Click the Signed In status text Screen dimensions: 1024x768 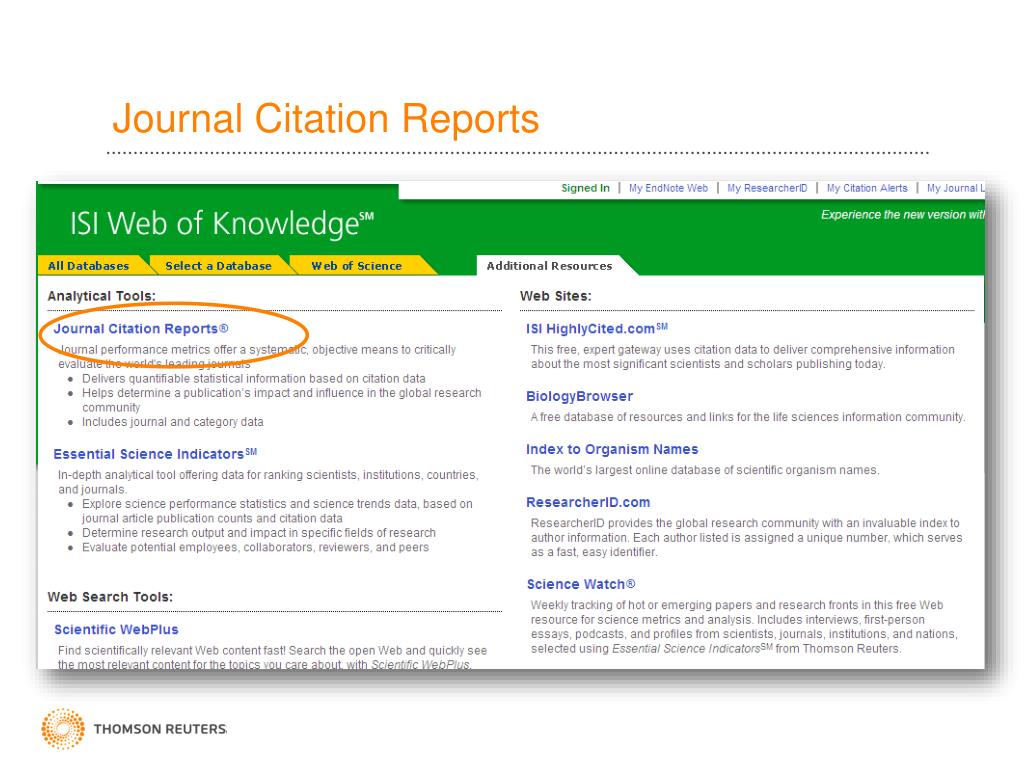585,188
